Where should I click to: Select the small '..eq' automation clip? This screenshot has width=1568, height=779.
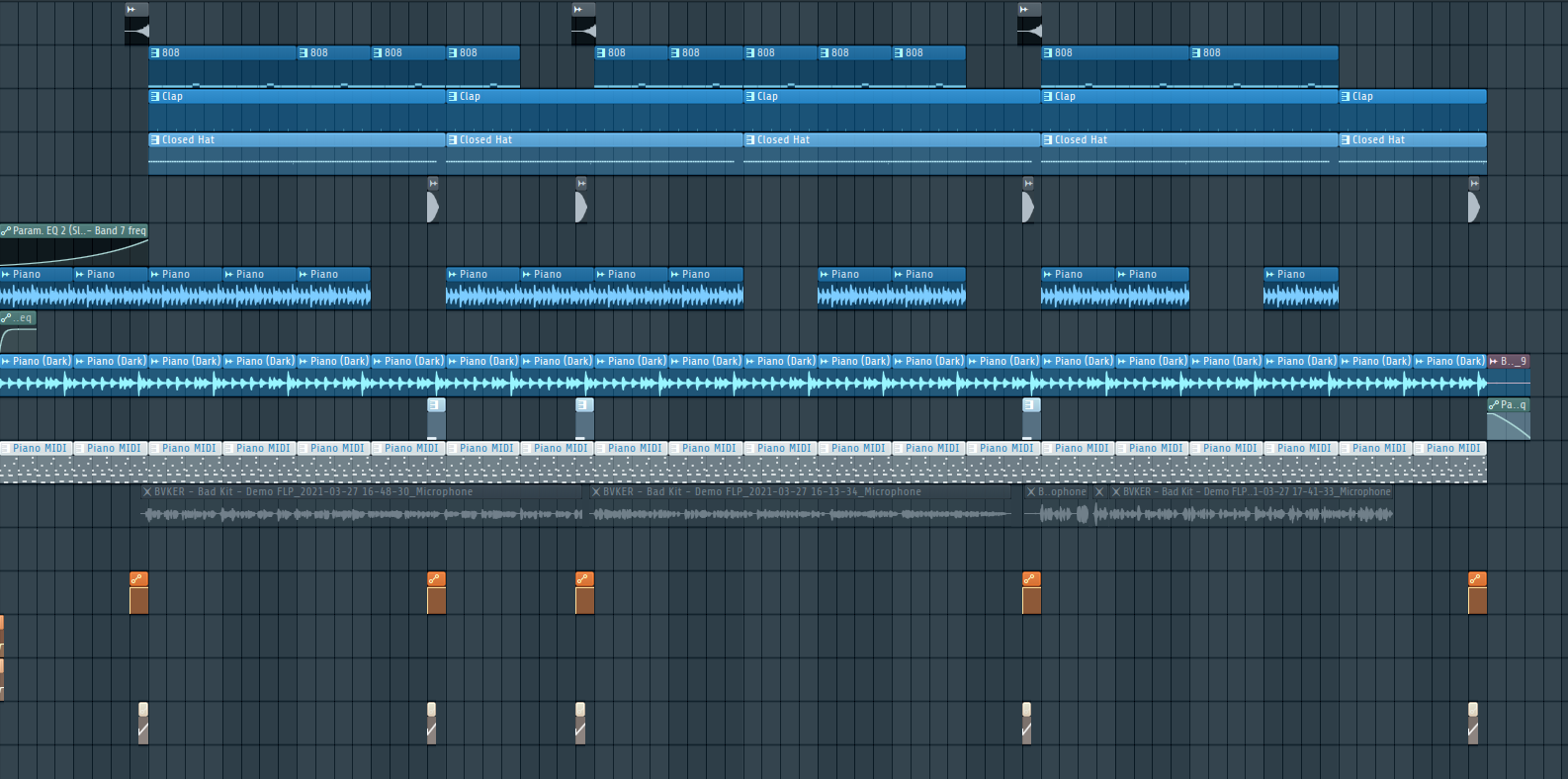click(18, 333)
